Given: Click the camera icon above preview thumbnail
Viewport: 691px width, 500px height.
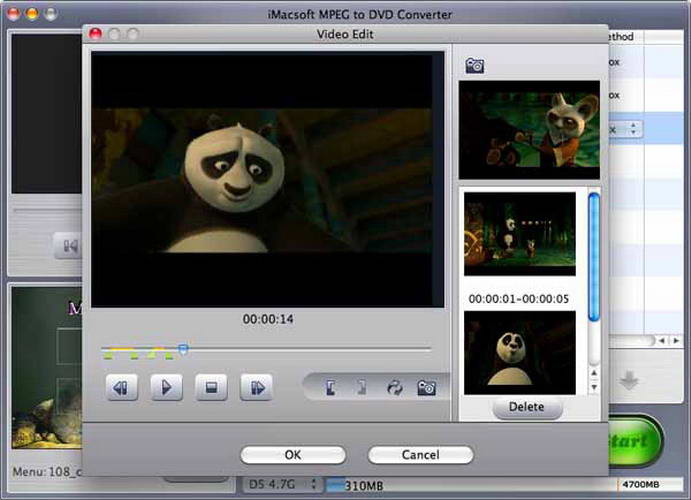Looking at the screenshot, I should click(475, 66).
